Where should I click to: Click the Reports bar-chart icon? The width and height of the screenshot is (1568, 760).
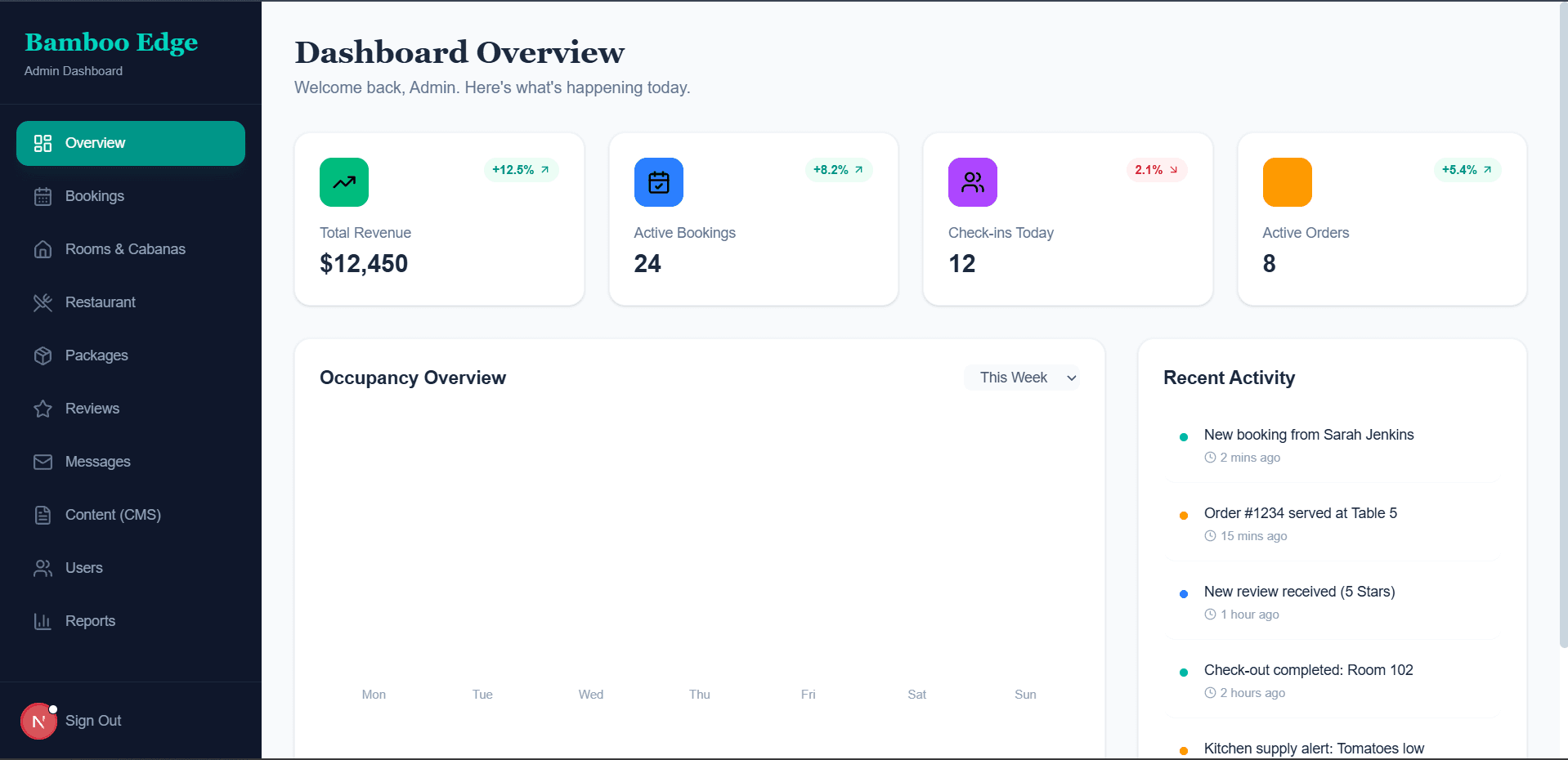point(43,621)
